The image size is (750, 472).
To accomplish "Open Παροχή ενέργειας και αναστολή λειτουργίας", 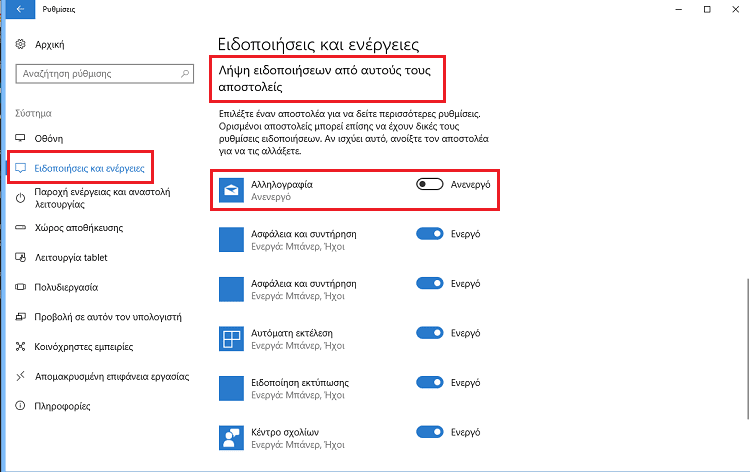I will (102, 198).
